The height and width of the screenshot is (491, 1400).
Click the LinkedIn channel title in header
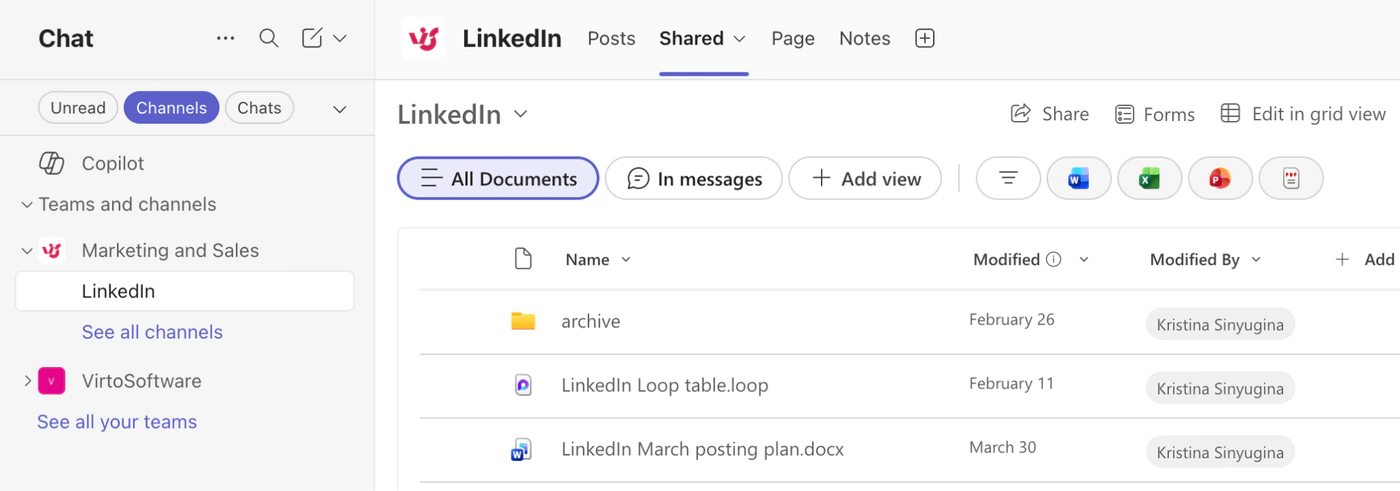(512, 38)
